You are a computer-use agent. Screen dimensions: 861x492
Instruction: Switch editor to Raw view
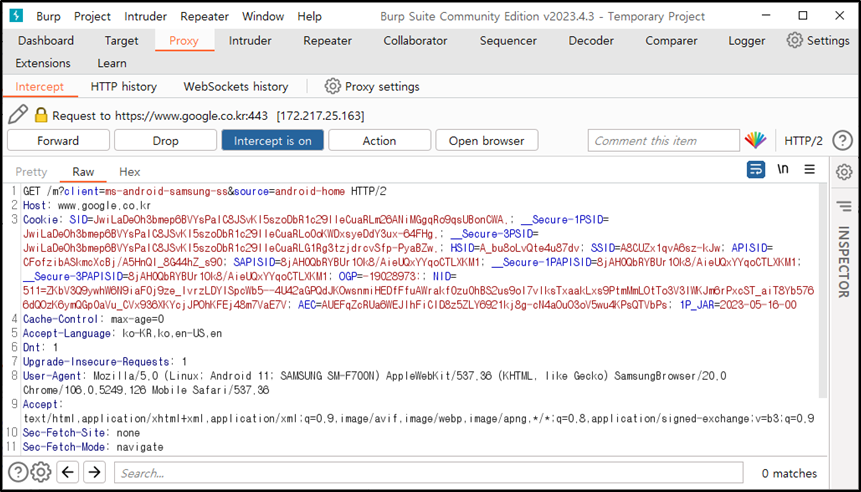pos(83,172)
